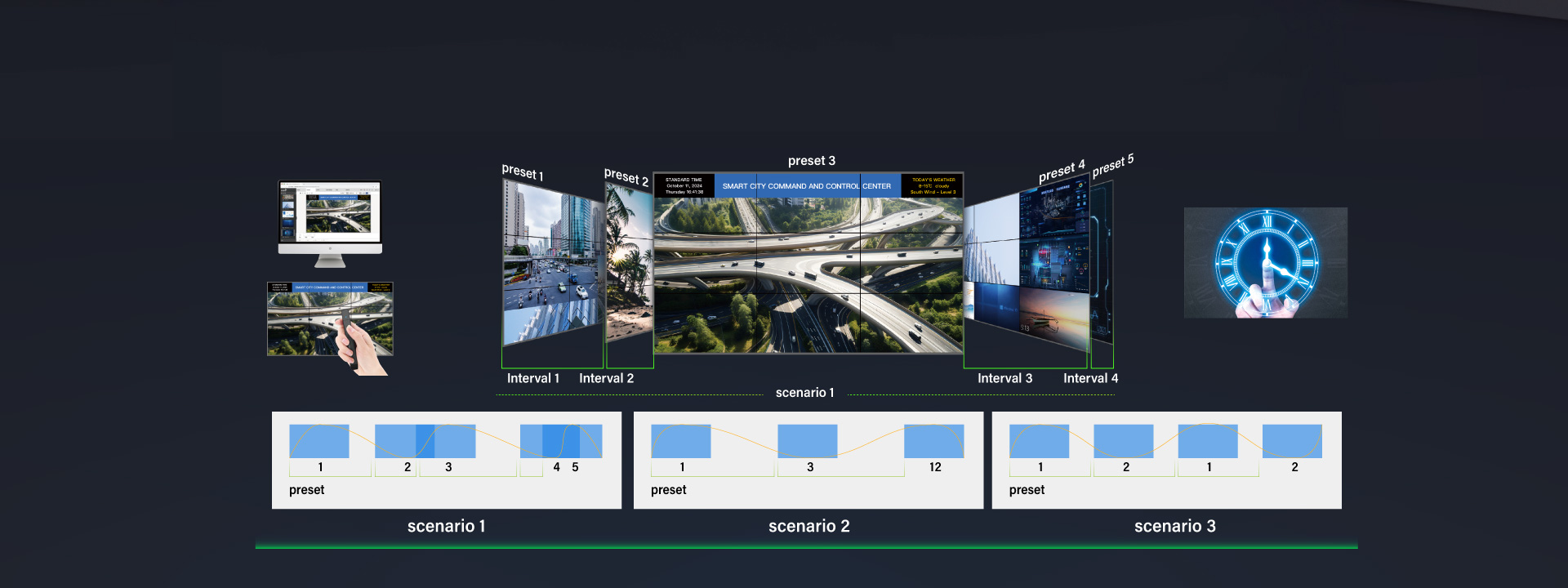The height and width of the screenshot is (588, 1568).
Task: Click the glowing blue clock image
Action: click(x=1265, y=262)
